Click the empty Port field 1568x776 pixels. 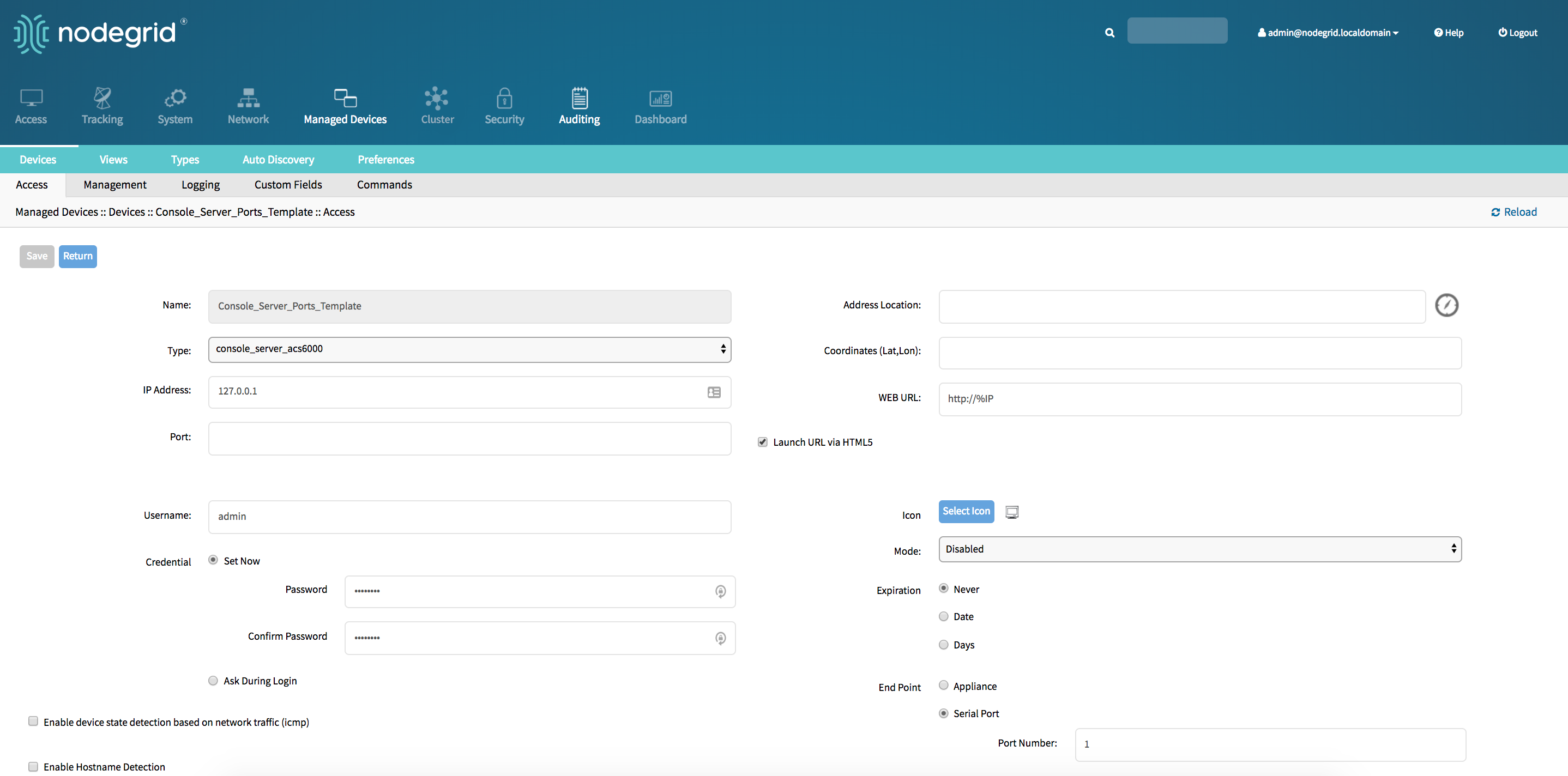coord(469,439)
